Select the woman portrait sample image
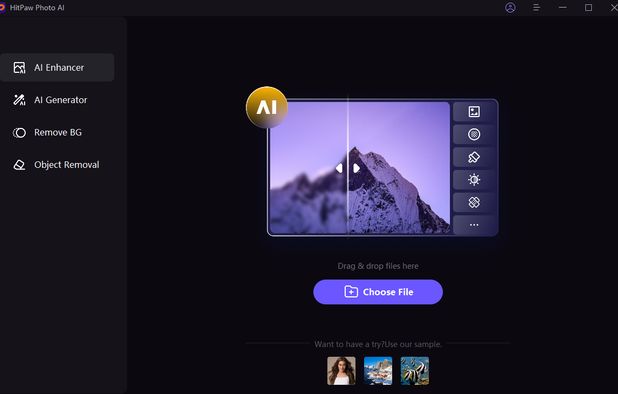Screen dimensions: 618x394 [x=341, y=371]
